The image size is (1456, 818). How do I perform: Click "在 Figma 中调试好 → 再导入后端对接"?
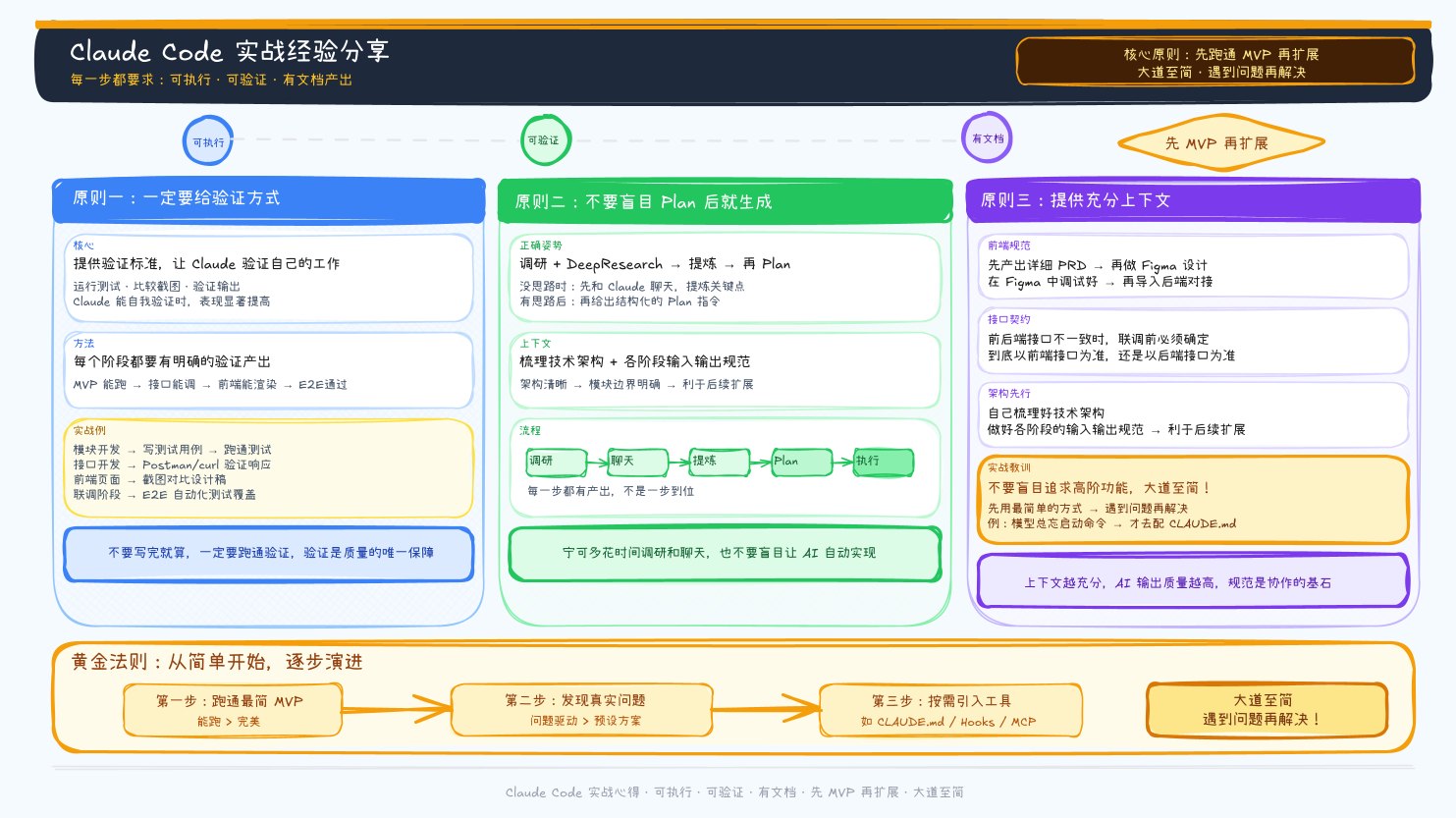point(1100,282)
